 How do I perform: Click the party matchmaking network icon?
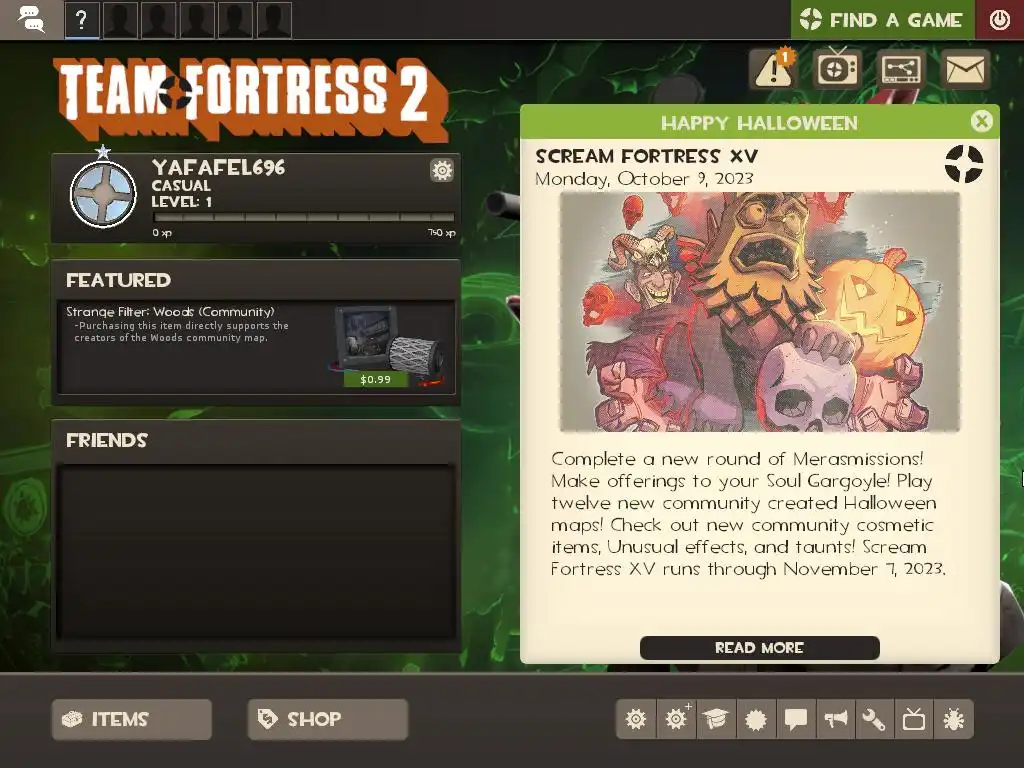click(x=901, y=69)
